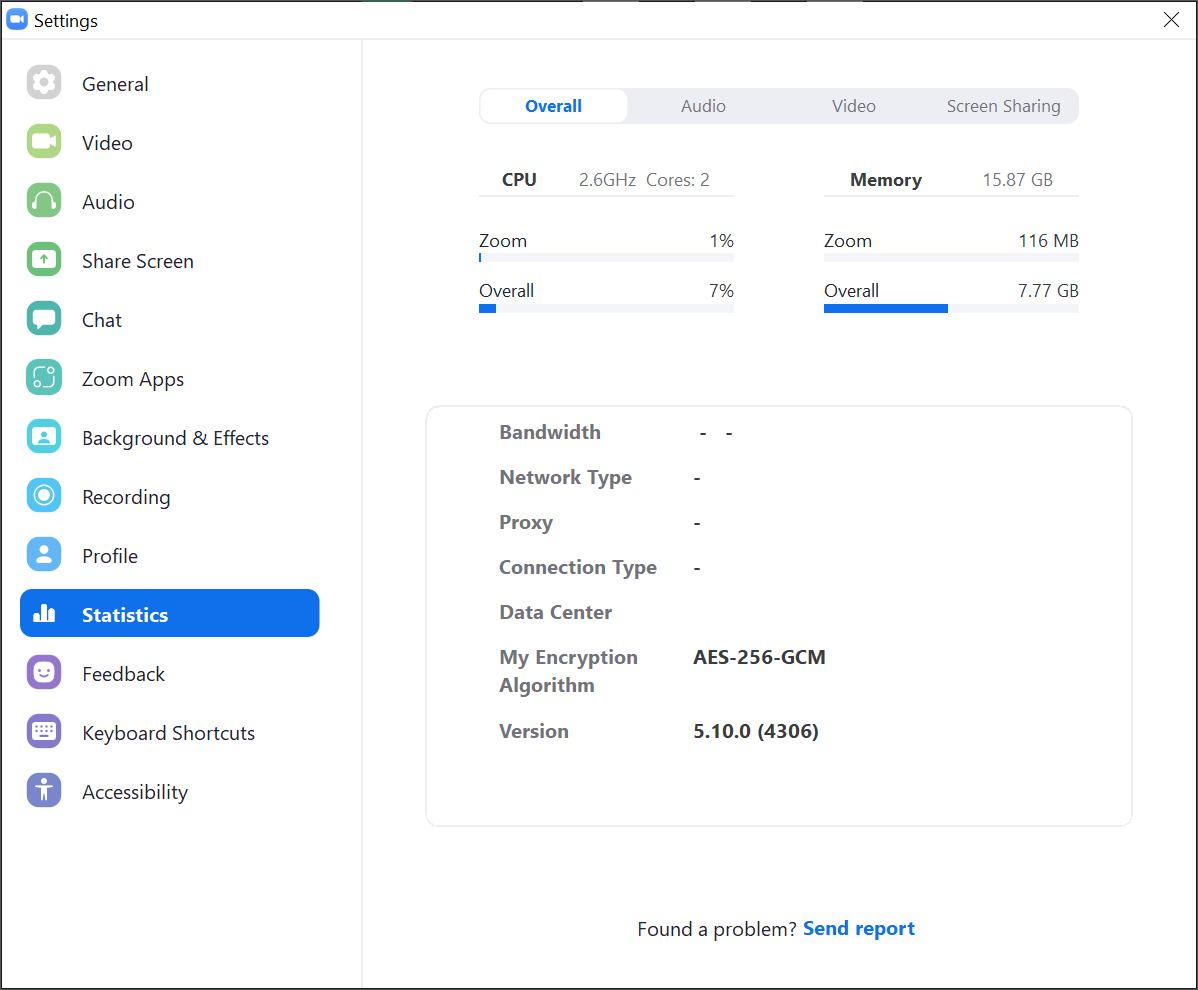The image size is (1198, 990).
Task: Open Chat settings speech bubble icon
Action: [x=44, y=319]
